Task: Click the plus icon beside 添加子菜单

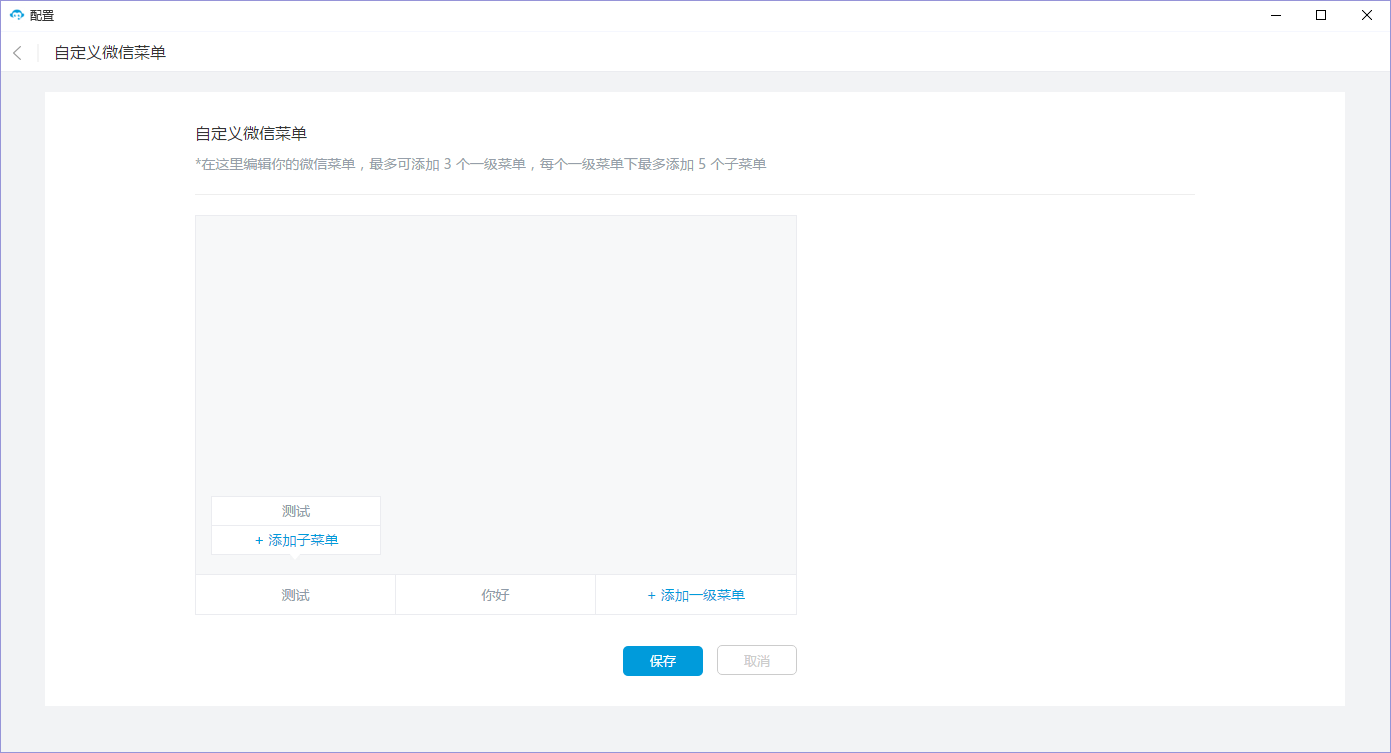Action: 259,540
